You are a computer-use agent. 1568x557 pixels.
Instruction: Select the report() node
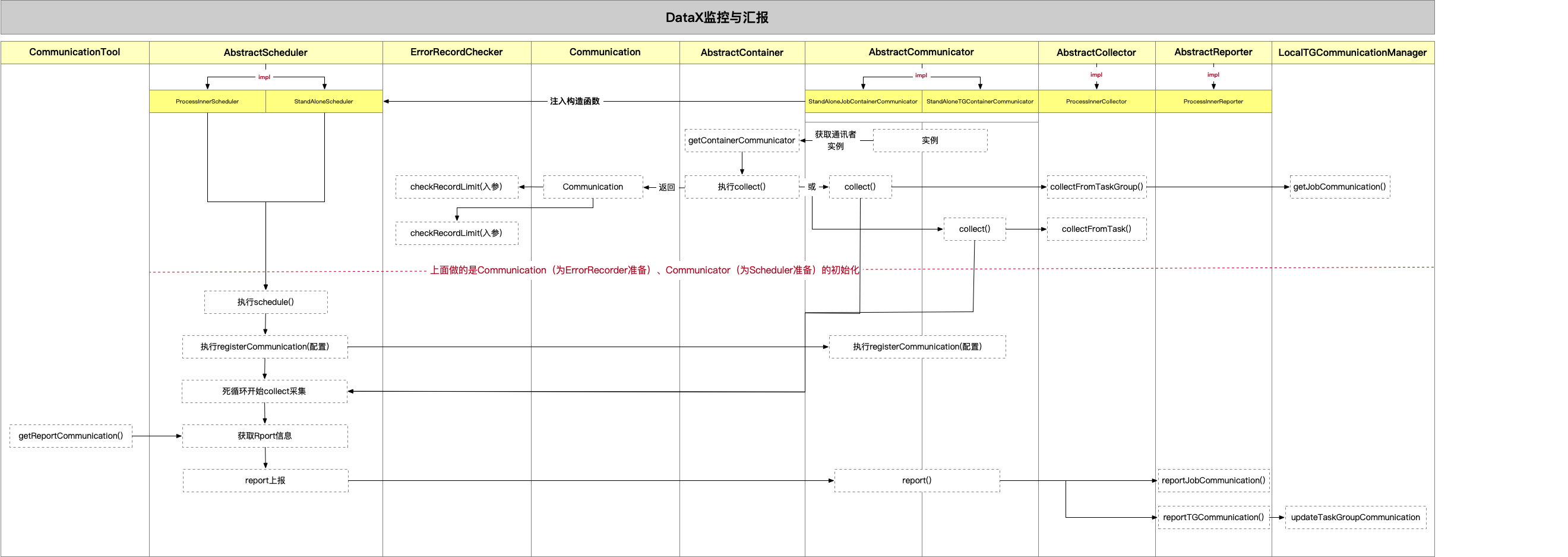(x=916, y=480)
